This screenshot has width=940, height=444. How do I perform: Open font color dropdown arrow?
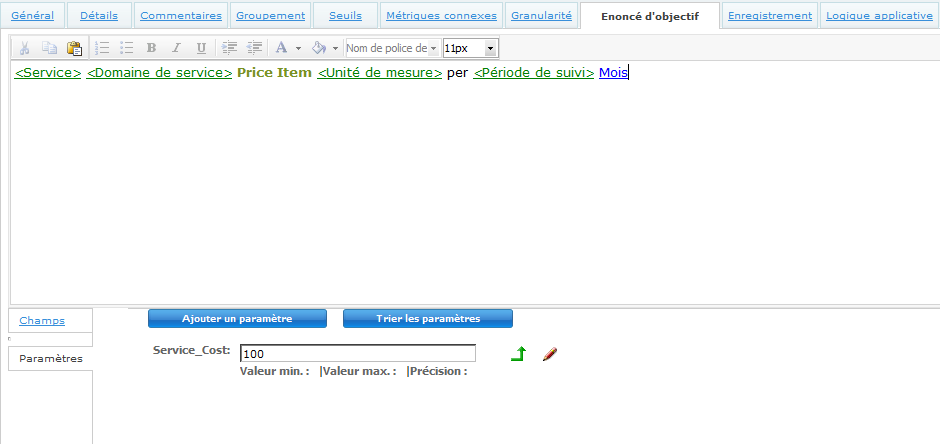(x=298, y=49)
